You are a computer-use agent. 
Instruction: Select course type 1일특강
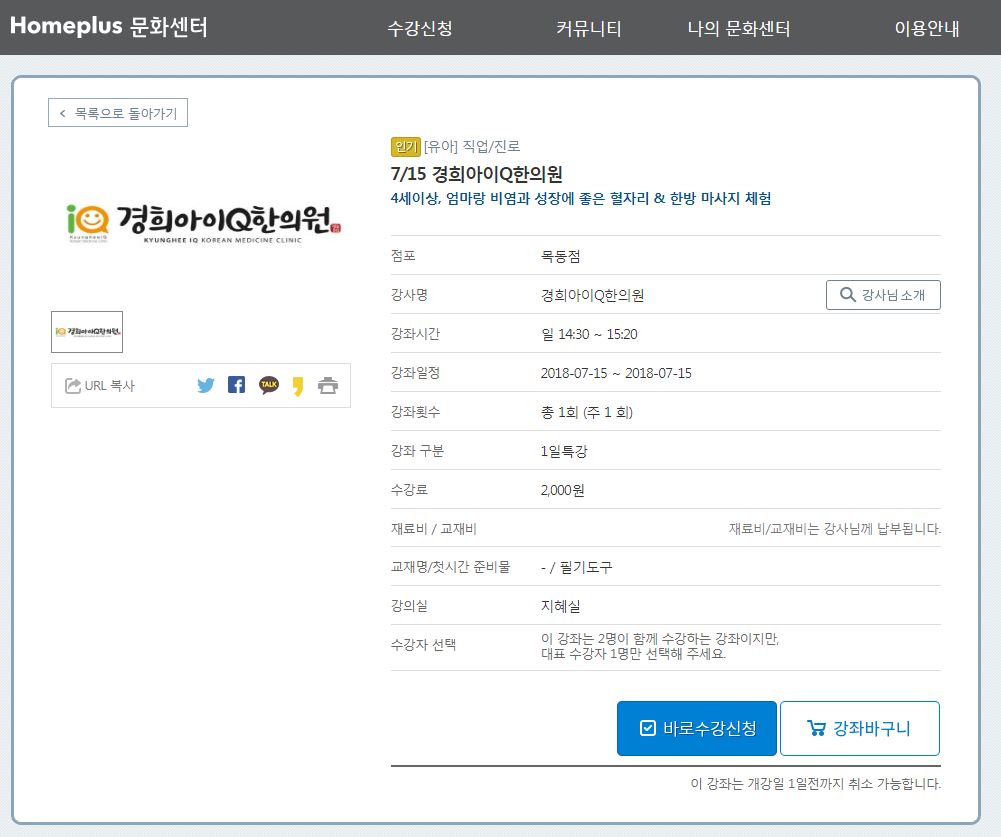pyautogui.click(x=564, y=451)
